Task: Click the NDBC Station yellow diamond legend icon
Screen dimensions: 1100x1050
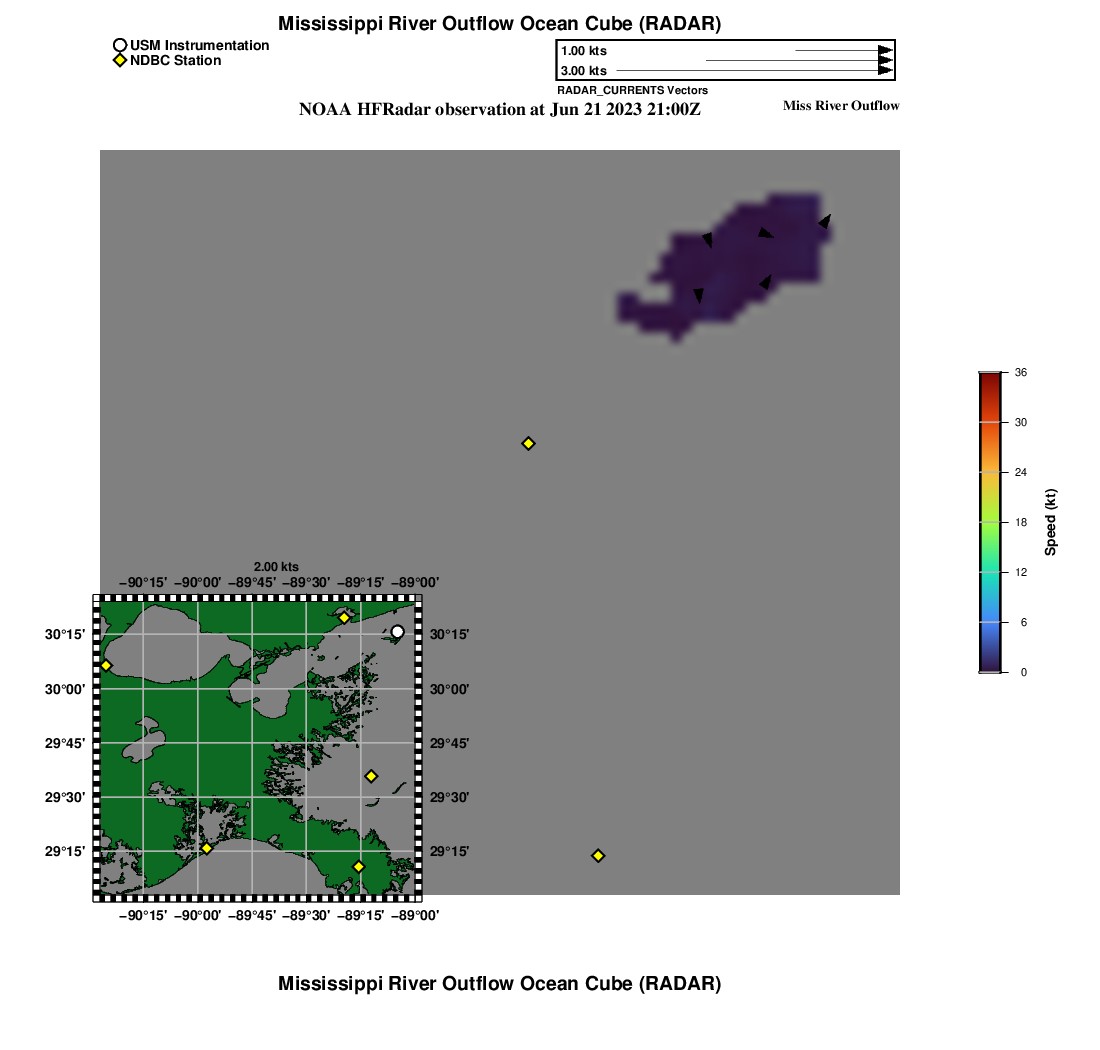Action: click(120, 60)
